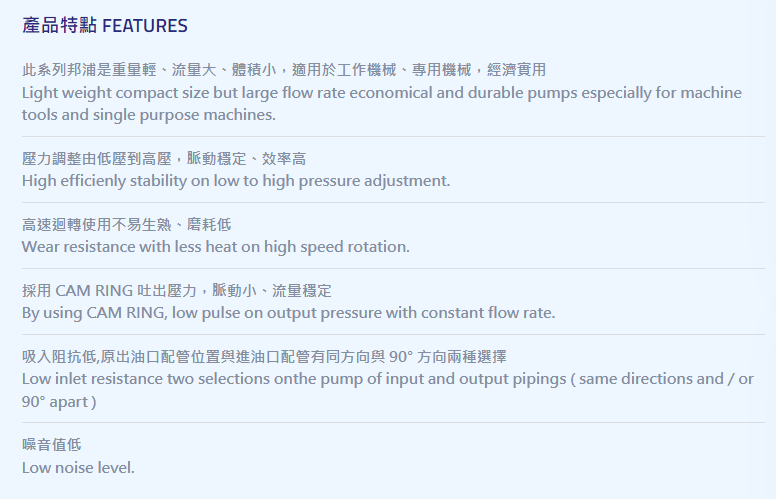This screenshot has width=776, height=499.
Task: Click the '90° apart )' text
Action: pyautogui.click(x=59, y=401)
